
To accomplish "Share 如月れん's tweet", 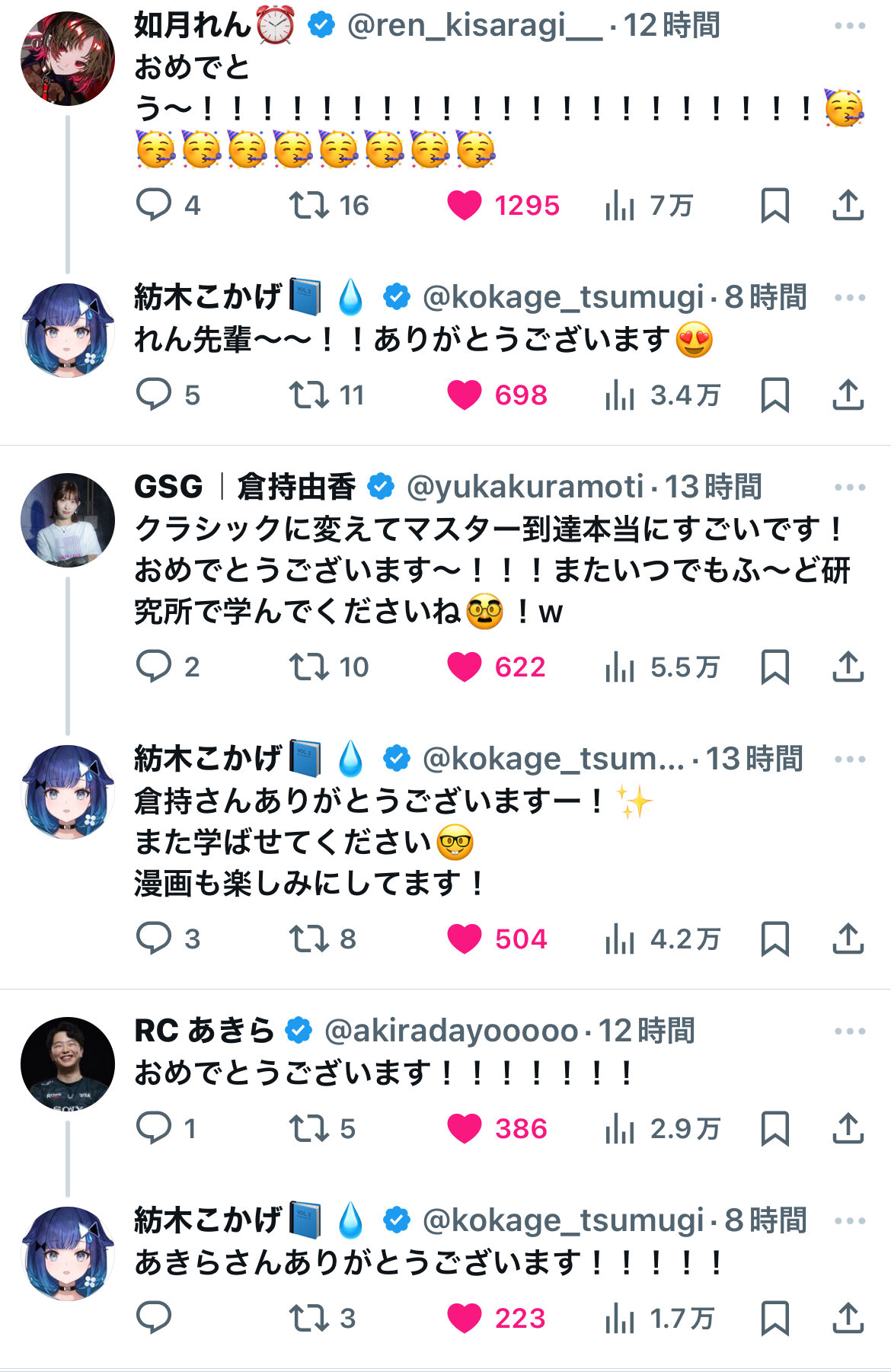I will (x=848, y=205).
